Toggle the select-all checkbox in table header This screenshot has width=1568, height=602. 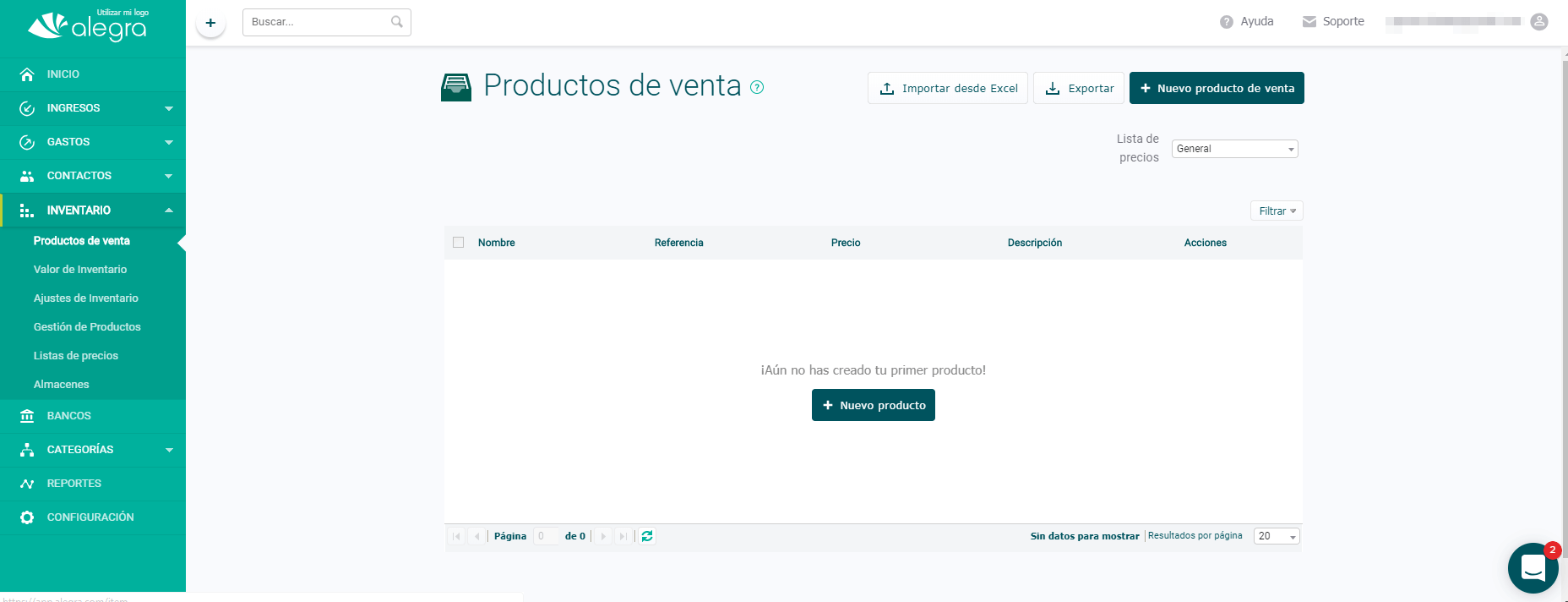[459, 243]
